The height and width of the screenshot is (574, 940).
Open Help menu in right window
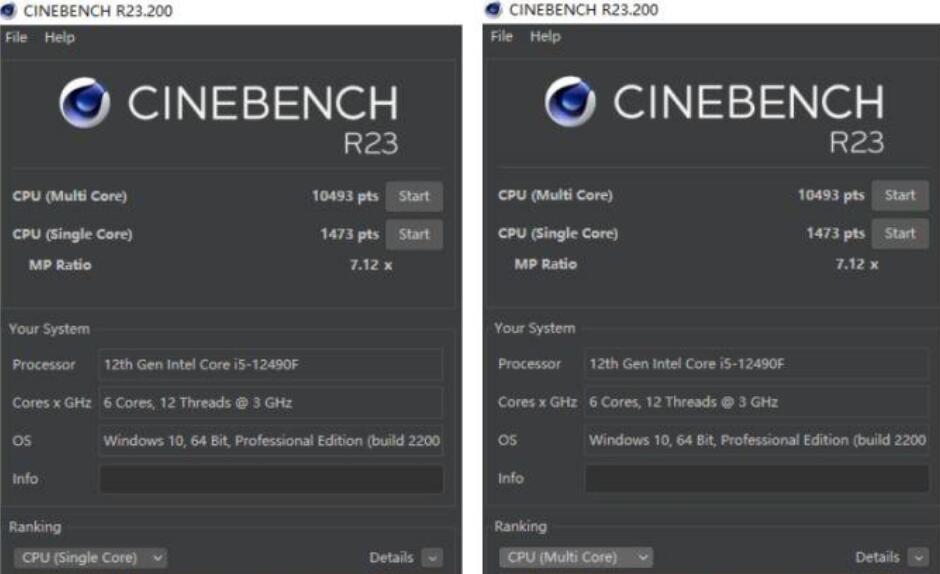(545, 36)
